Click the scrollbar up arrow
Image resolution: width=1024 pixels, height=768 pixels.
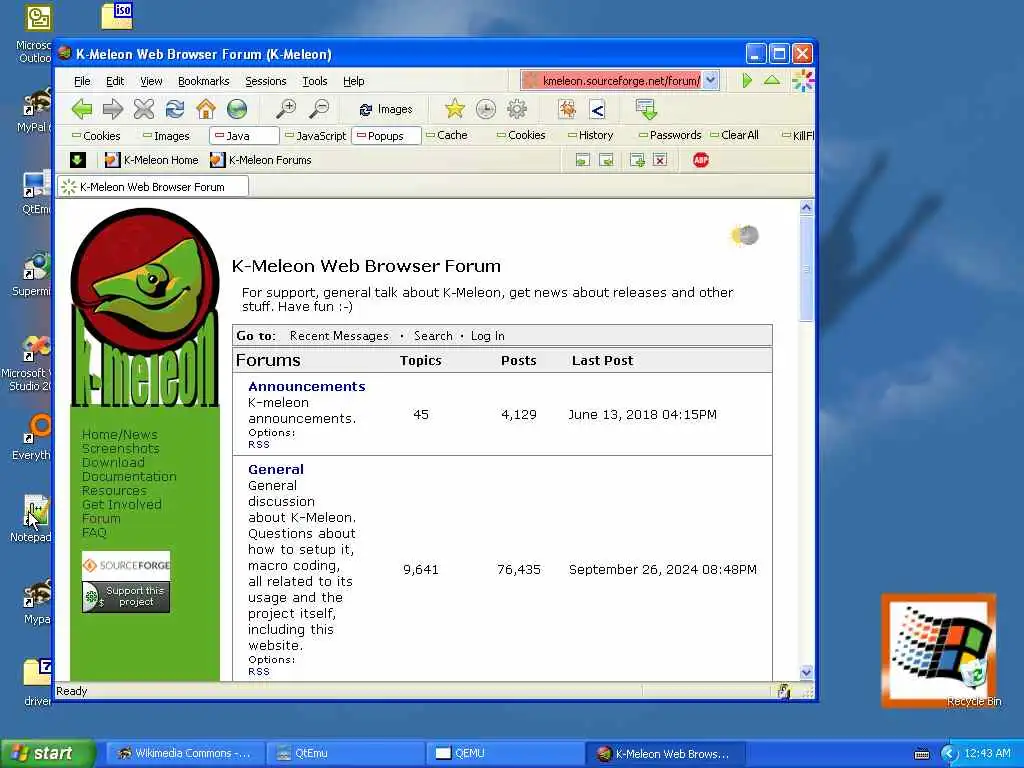[x=806, y=208]
